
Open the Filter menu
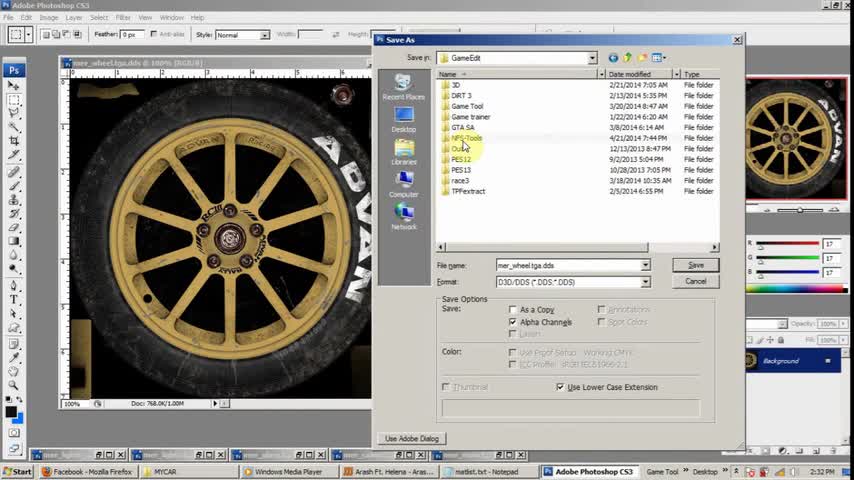(123, 17)
